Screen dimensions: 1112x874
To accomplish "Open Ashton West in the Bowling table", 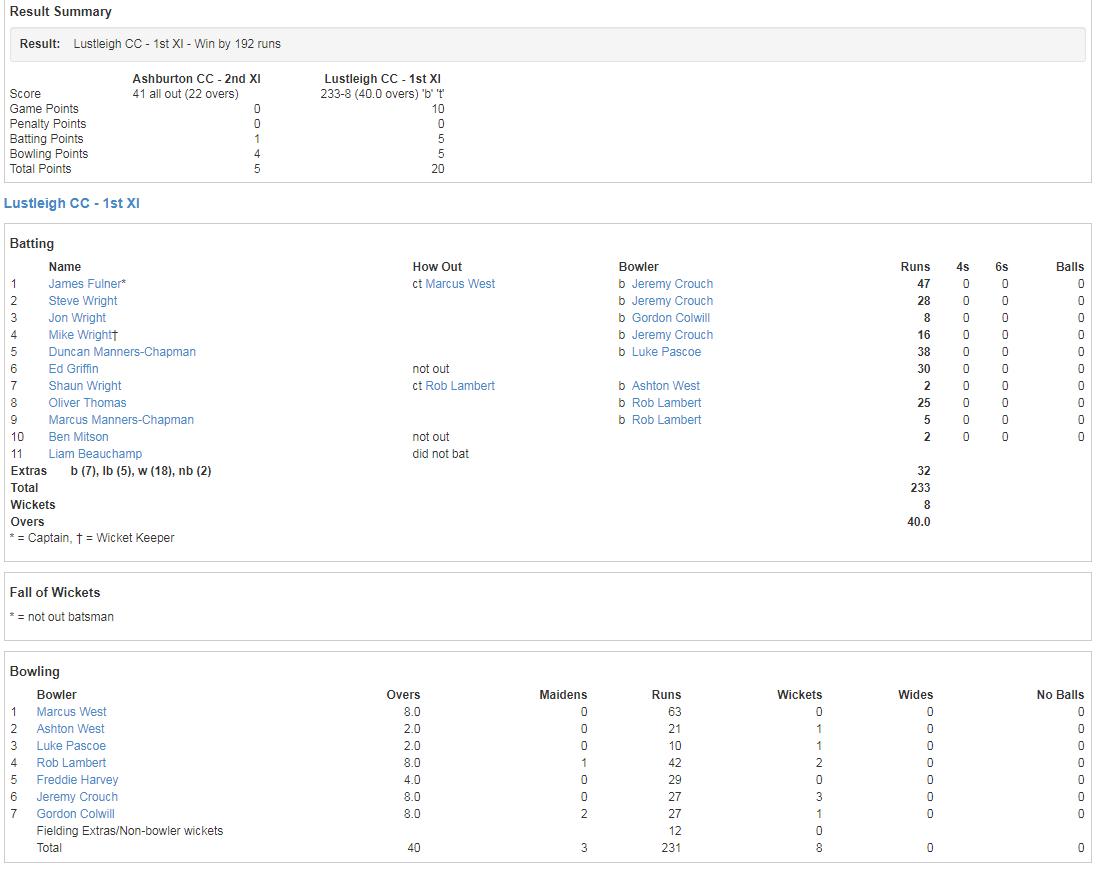I will [x=71, y=729].
